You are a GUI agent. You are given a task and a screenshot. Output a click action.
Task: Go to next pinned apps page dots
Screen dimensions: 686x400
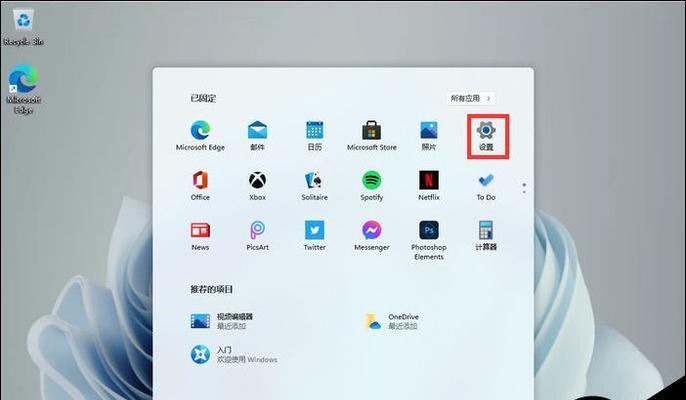[x=524, y=189]
